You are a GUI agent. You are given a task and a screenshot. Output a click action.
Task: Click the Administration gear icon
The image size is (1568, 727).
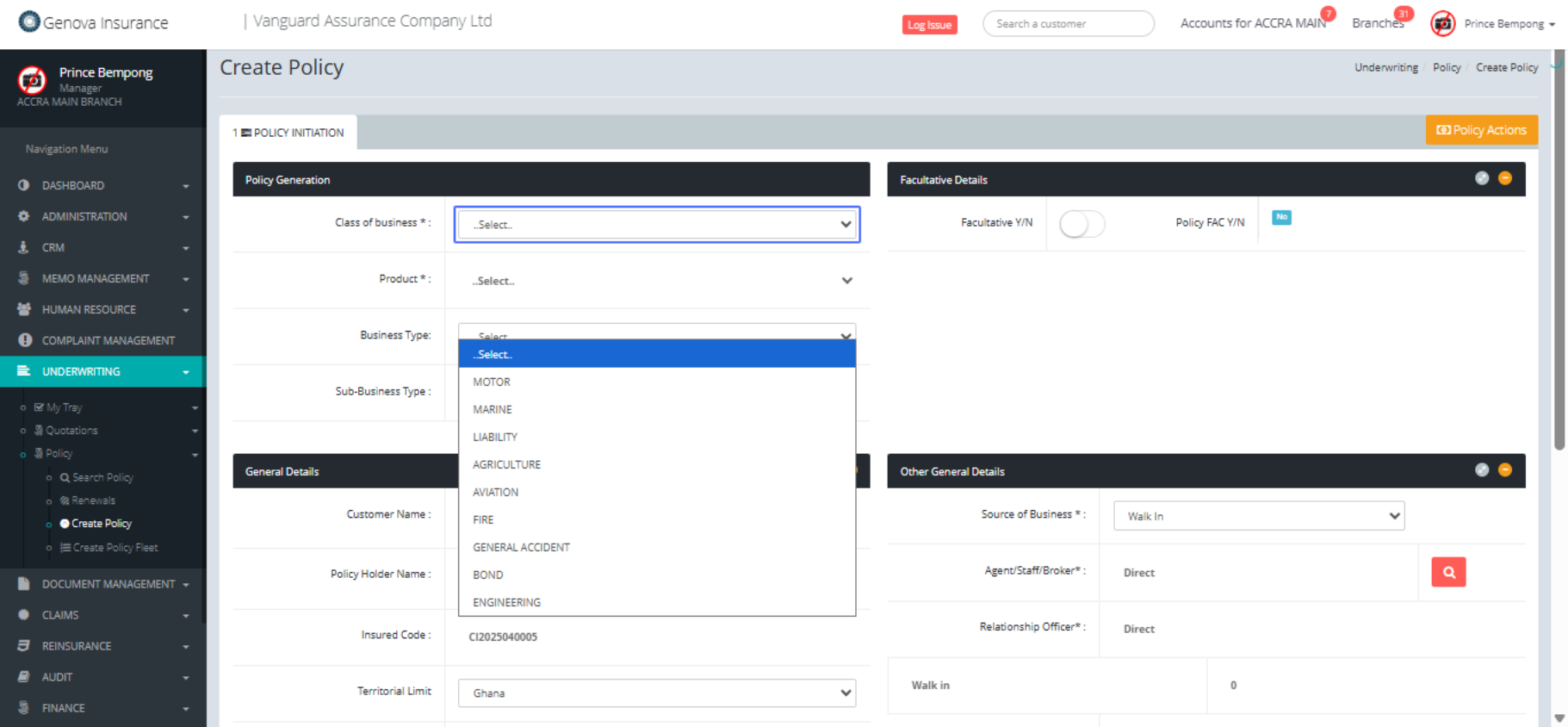24,216
